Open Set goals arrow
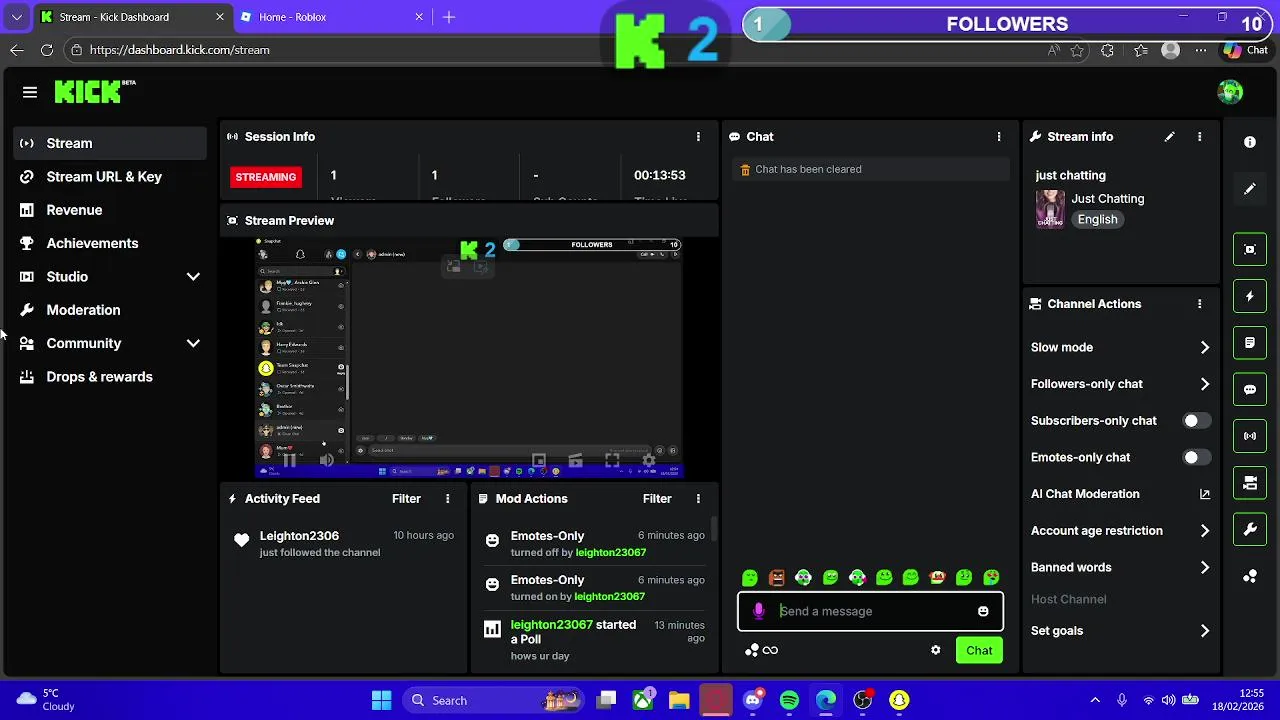The height and width of the screenshot is (720, 1280). tap(1204, 631)
